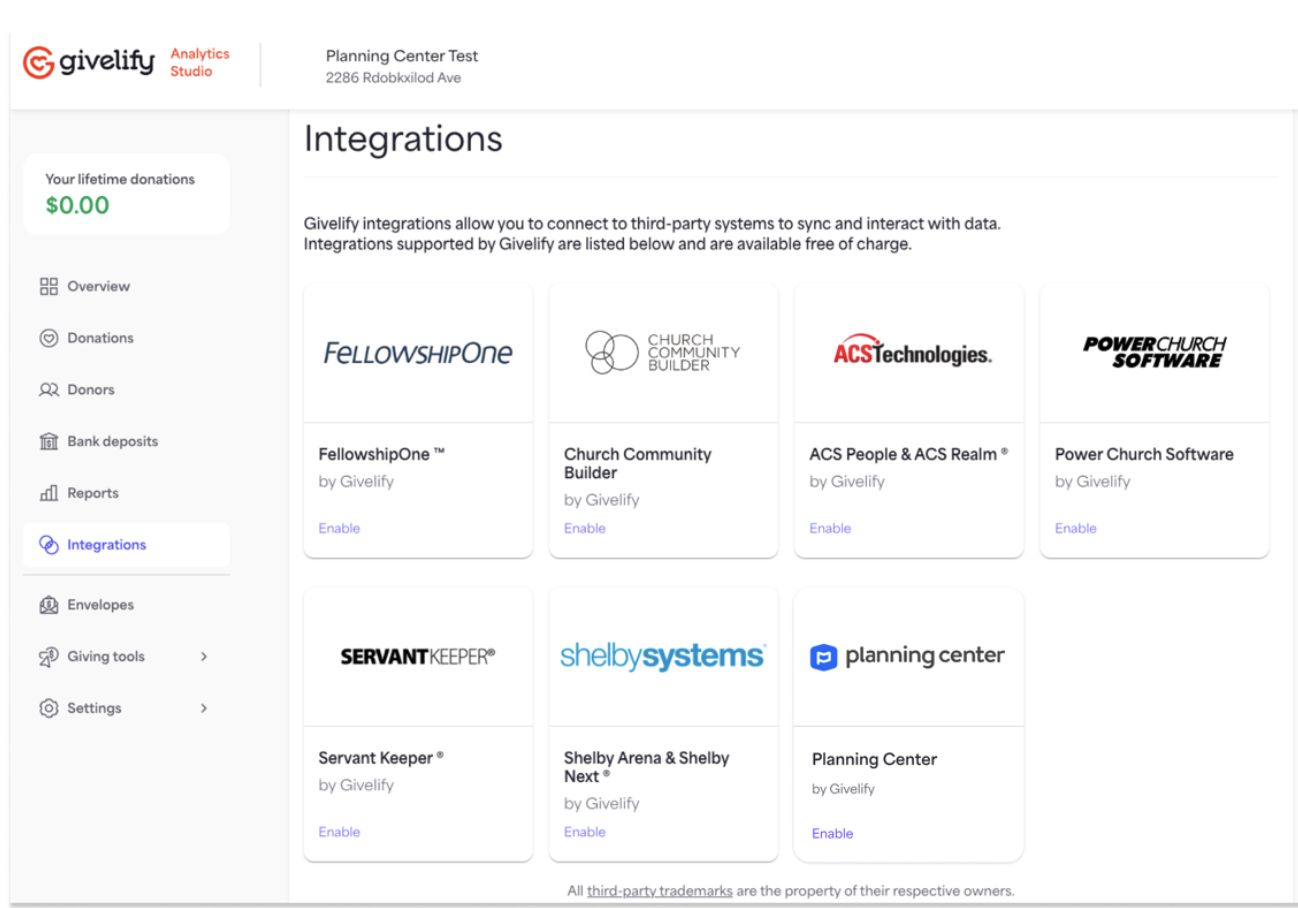The width and height of the screenshot is (1298, 908).
Task: Click the Shelby Arena & Shelby Next title
Action: click(646, 767)
